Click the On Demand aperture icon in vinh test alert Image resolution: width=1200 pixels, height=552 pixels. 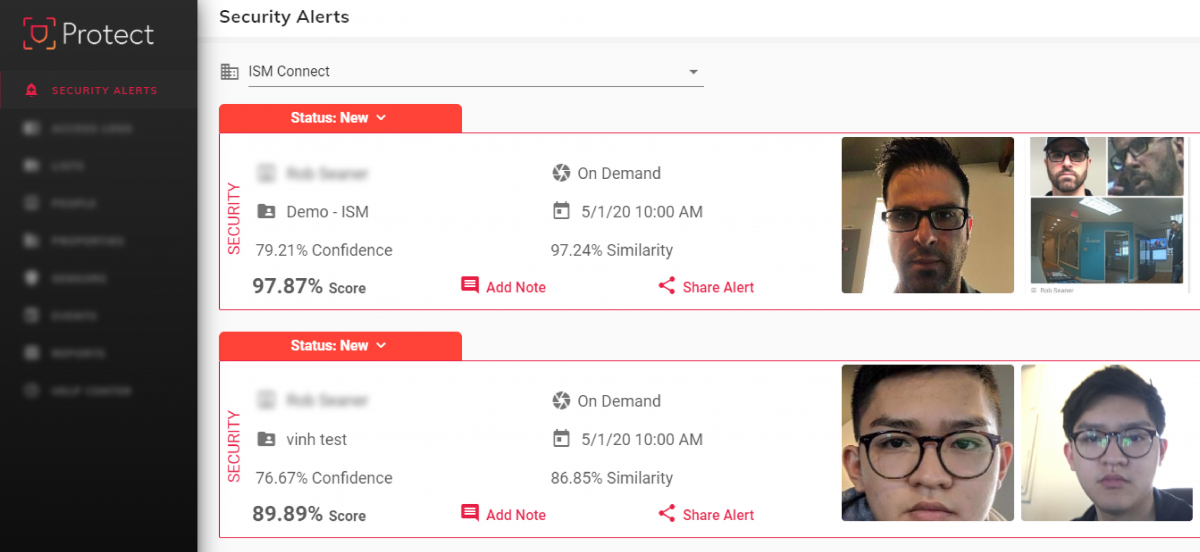pos(561,401)
